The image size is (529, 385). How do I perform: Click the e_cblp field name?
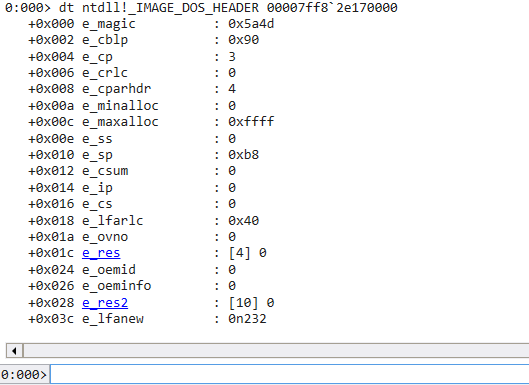tap(105, 40)
